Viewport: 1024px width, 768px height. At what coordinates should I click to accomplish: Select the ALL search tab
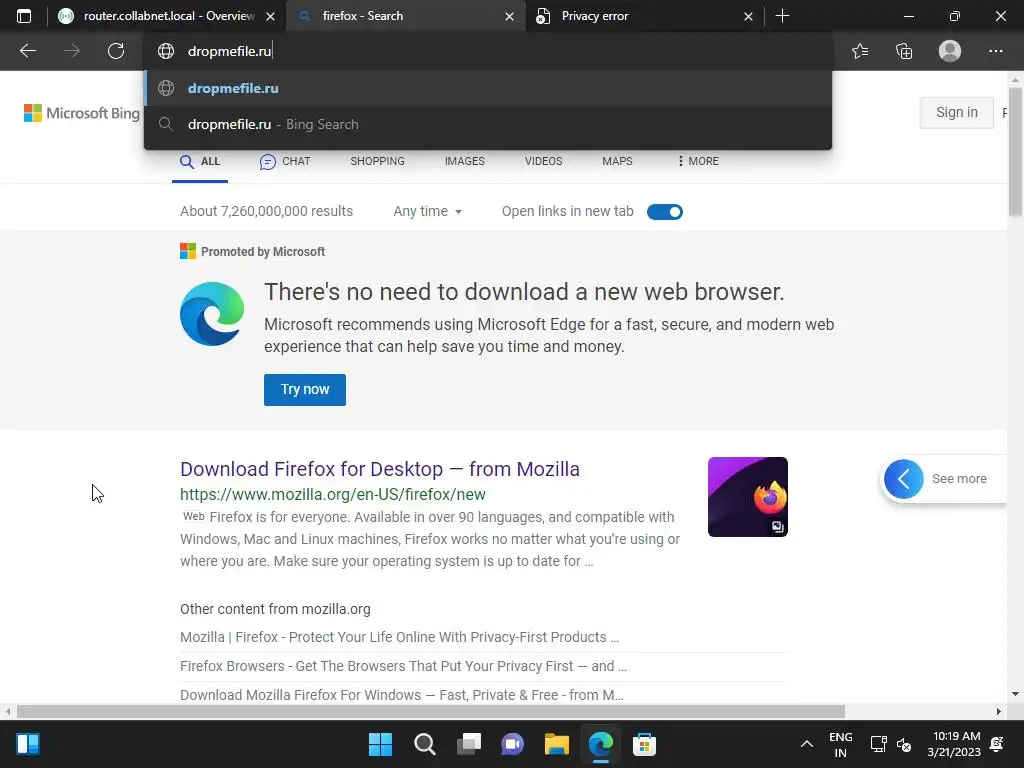pos(200,161)
